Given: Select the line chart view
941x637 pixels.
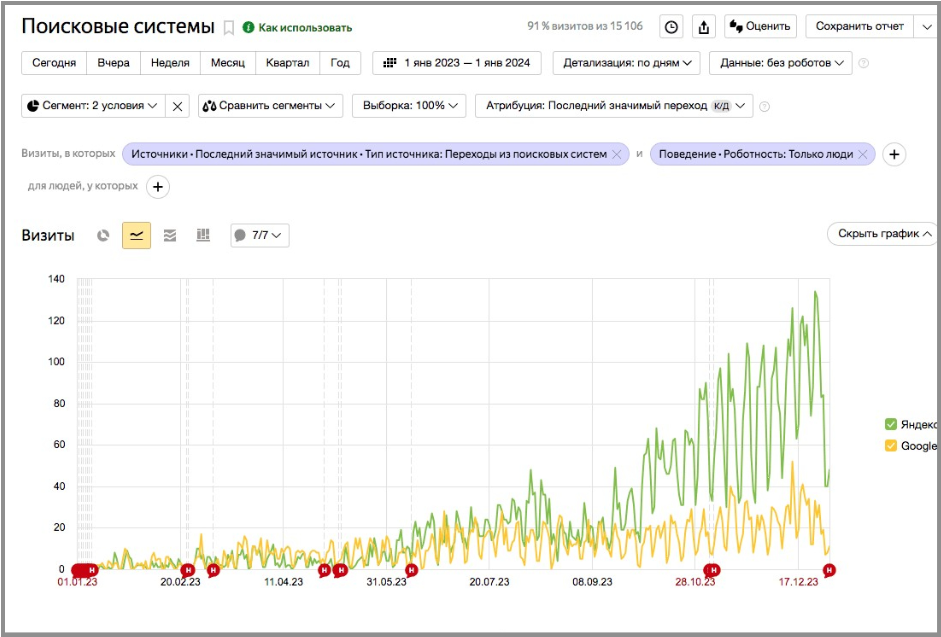Looking at the screenshot, I should 136,235.
